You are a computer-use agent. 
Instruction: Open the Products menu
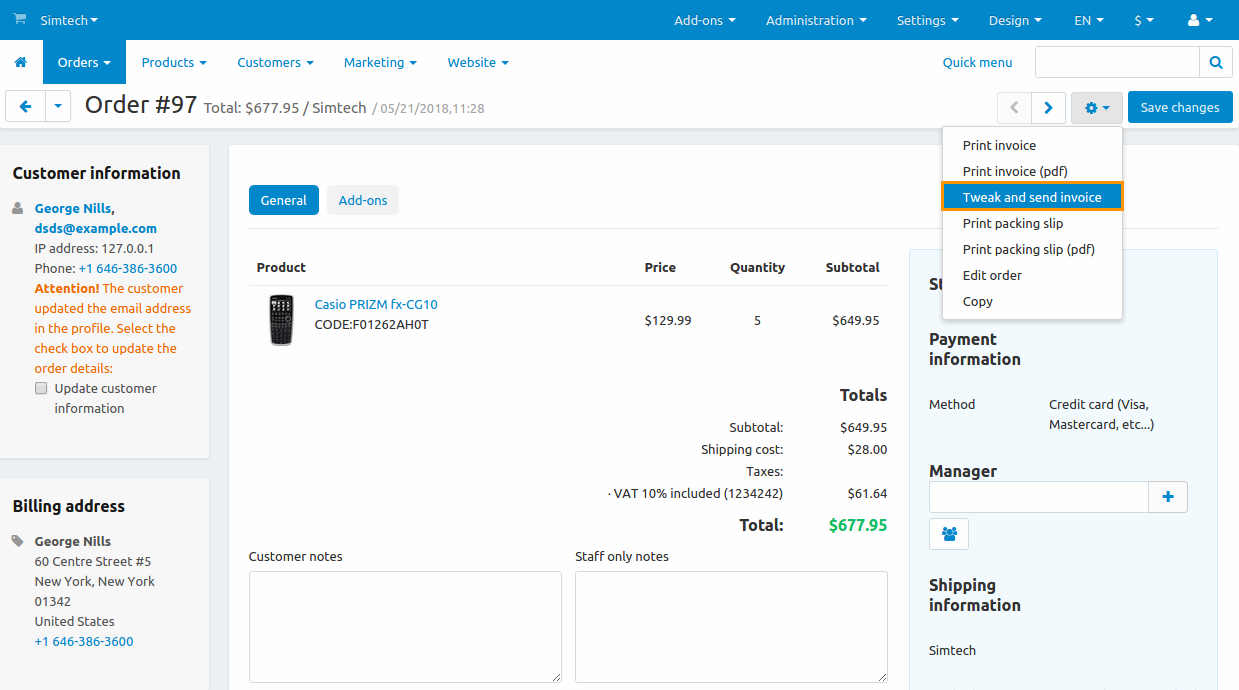coord(174,62)
